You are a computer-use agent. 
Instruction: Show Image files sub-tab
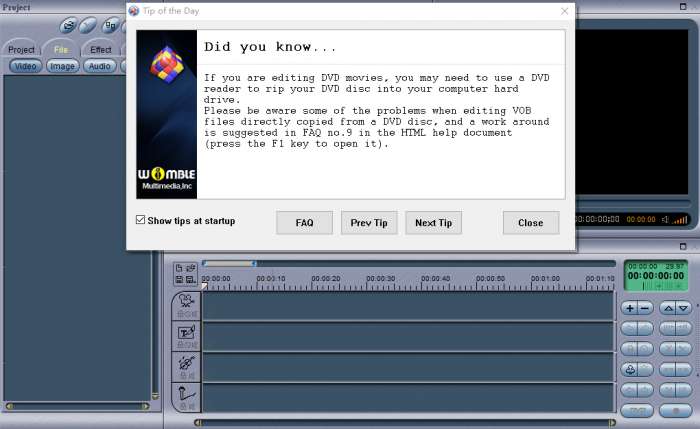tap(62, 66)
